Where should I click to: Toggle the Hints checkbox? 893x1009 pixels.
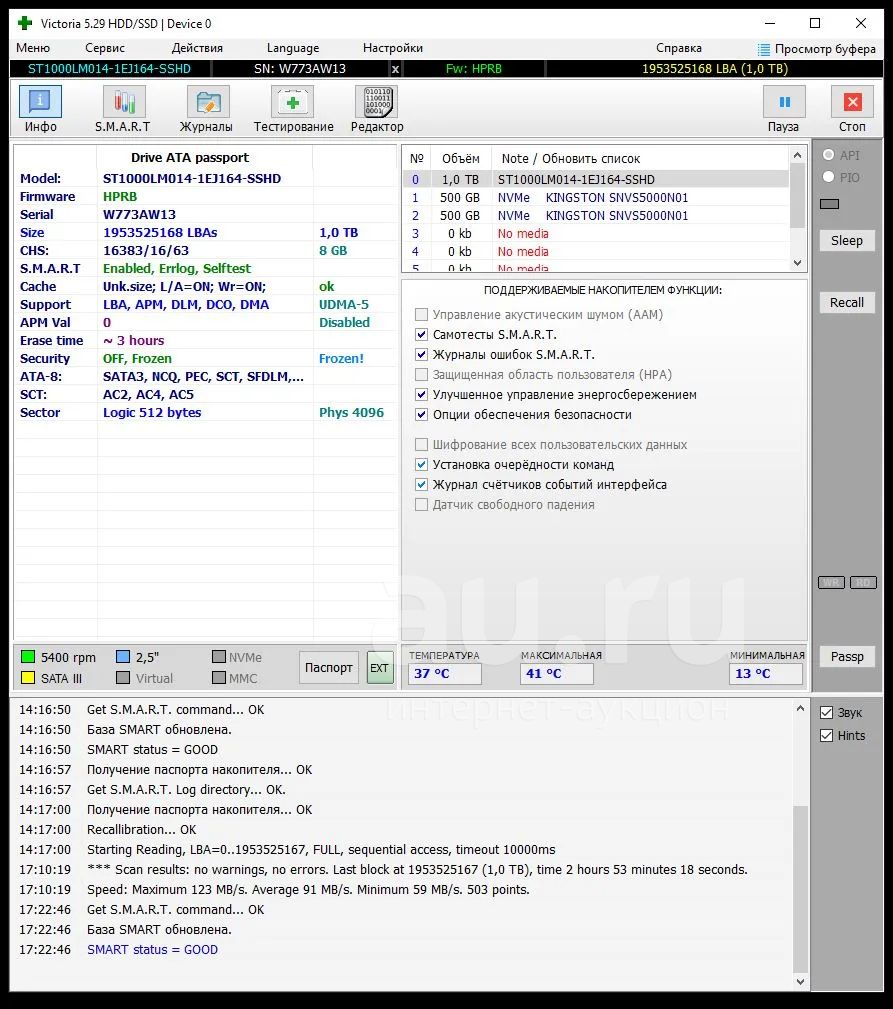827,736
